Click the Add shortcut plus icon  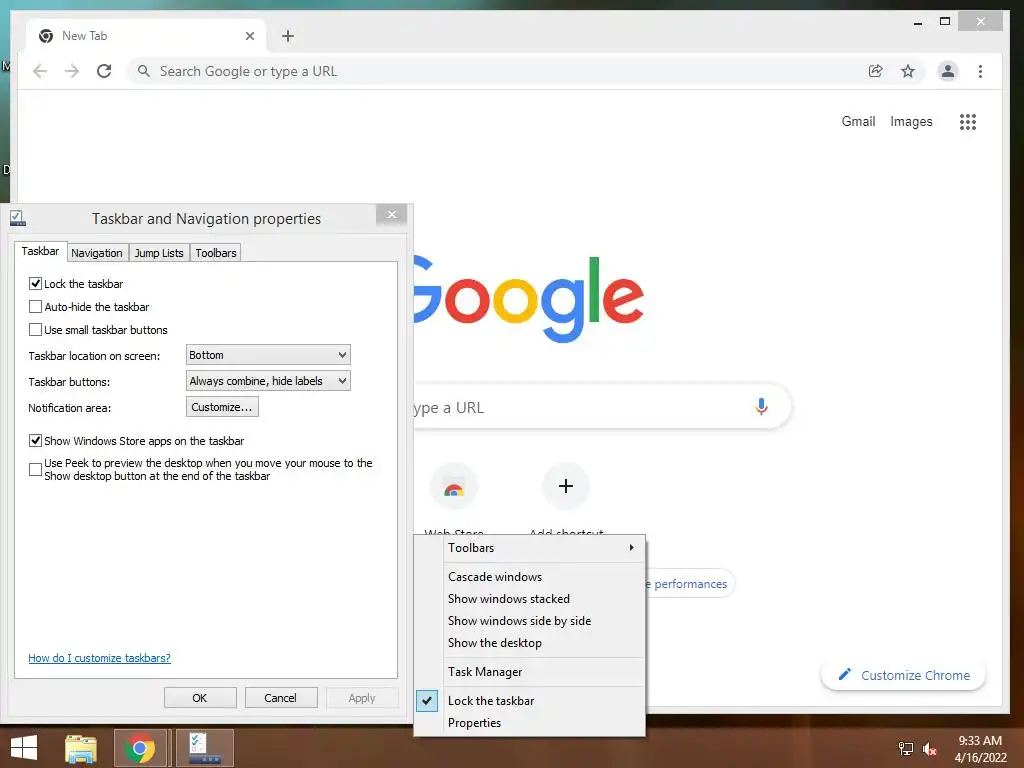[566, 487]
